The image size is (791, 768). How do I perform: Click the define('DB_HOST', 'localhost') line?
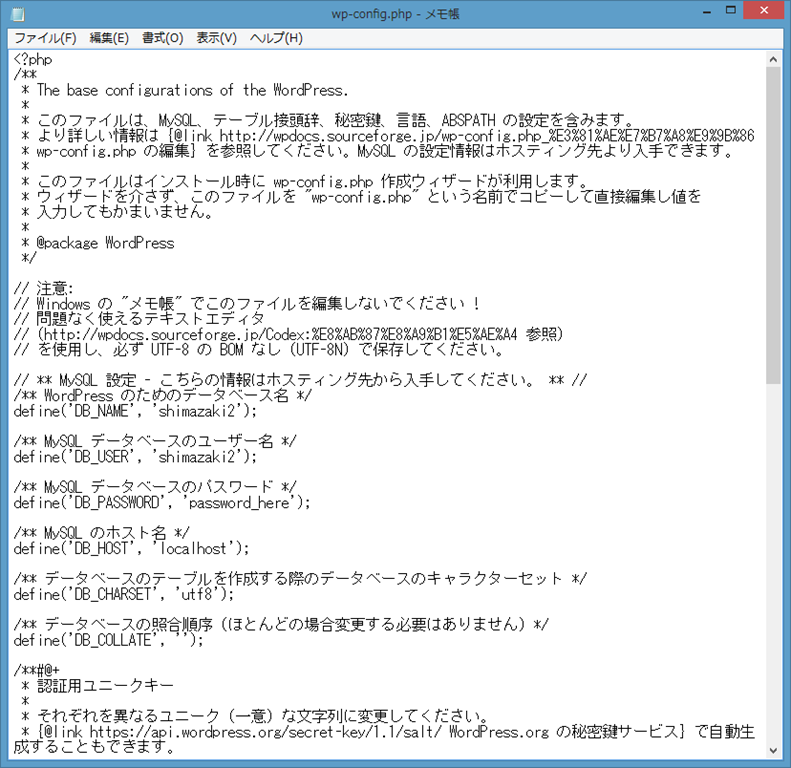tap(131, 548)
